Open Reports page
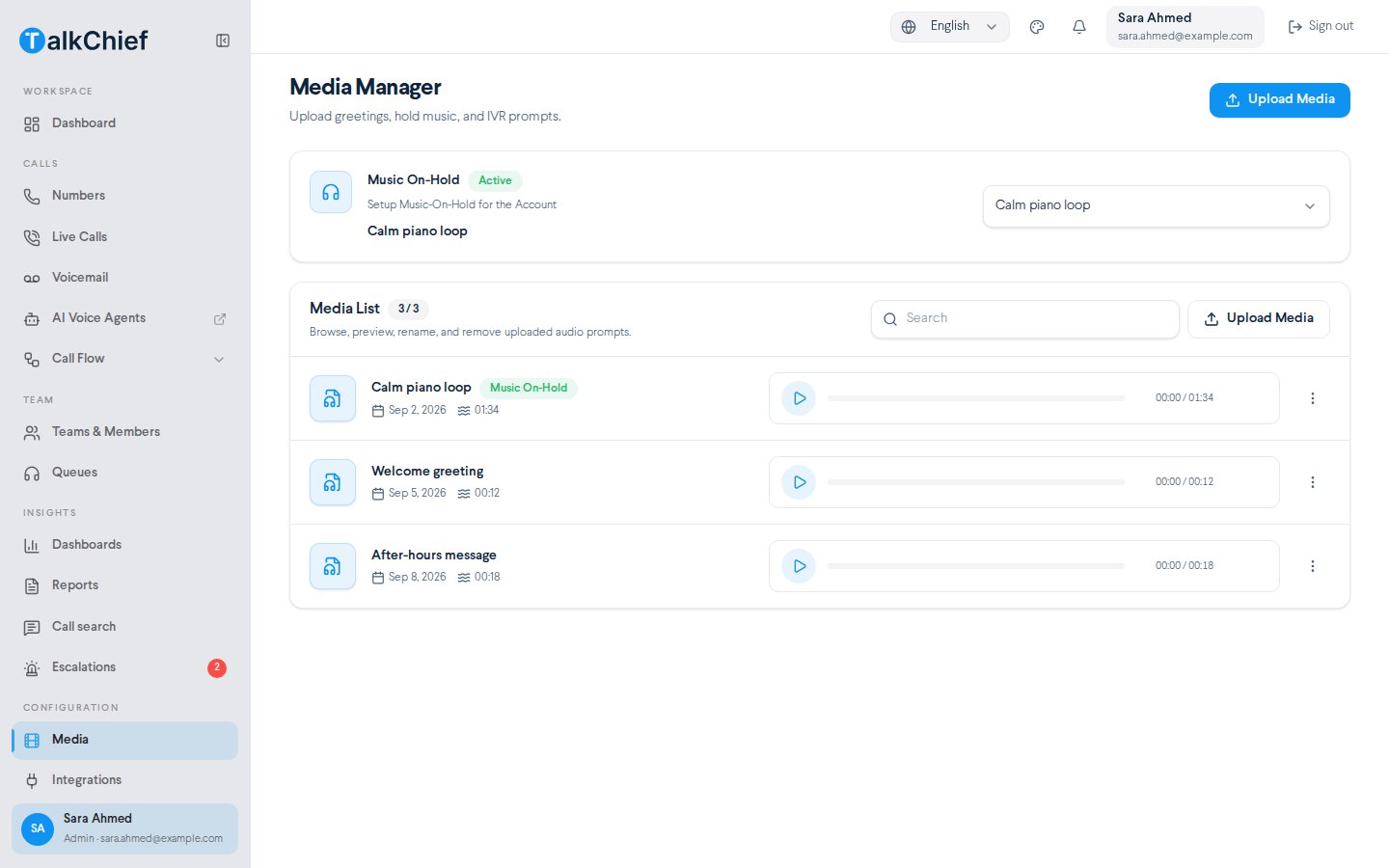Image resolution: width=1389 pixels, height=868 pixels. 125,585
